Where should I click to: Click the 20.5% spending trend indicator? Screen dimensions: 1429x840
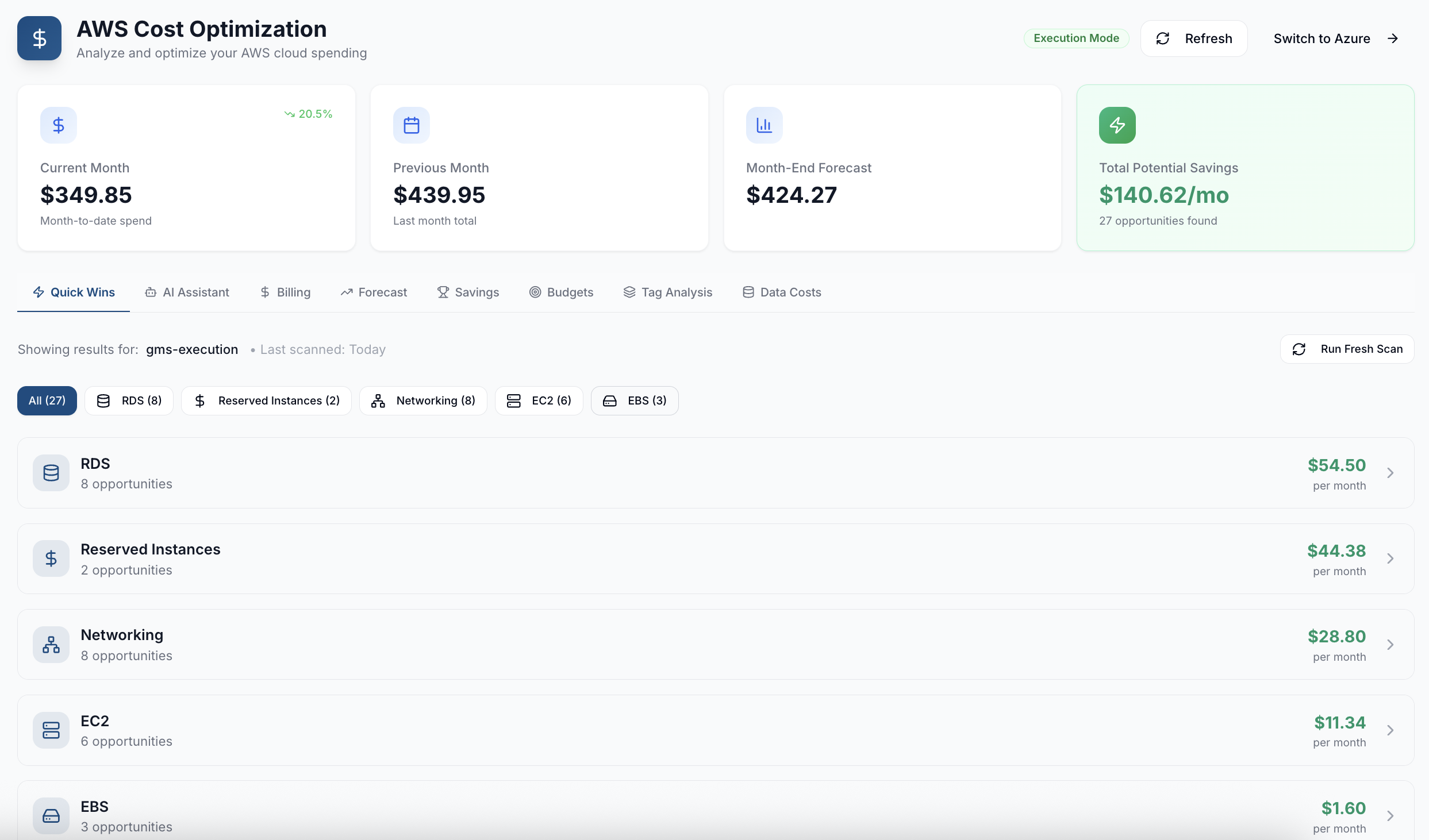click(309, 113)
